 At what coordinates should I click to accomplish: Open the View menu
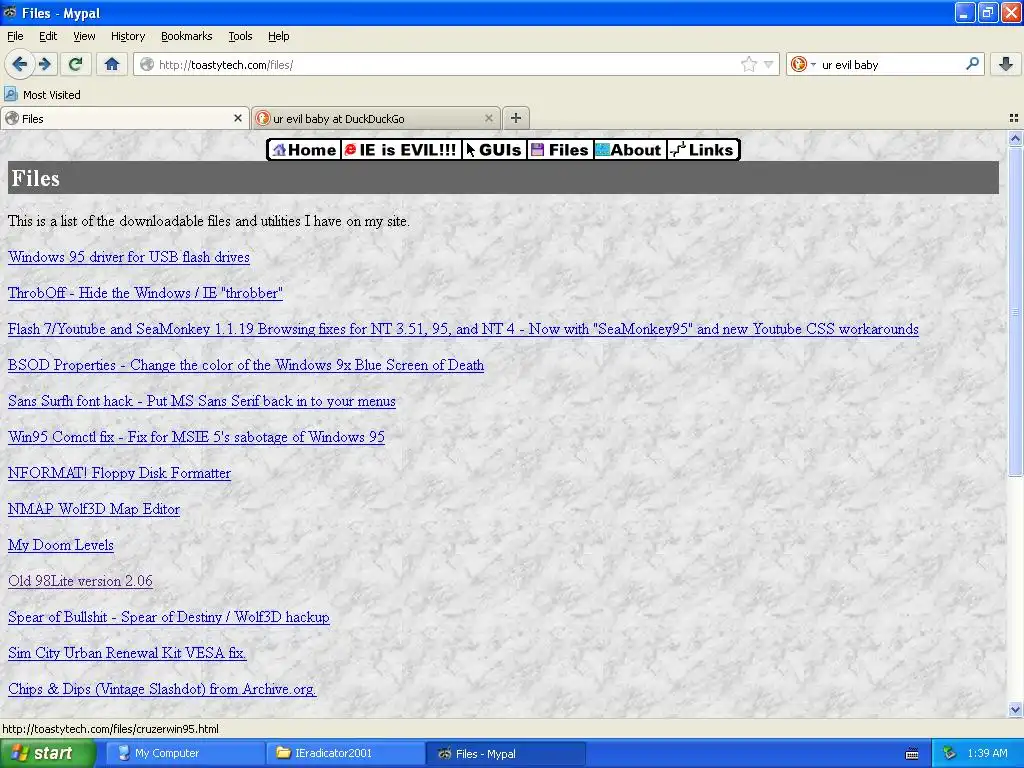(84, 36)
